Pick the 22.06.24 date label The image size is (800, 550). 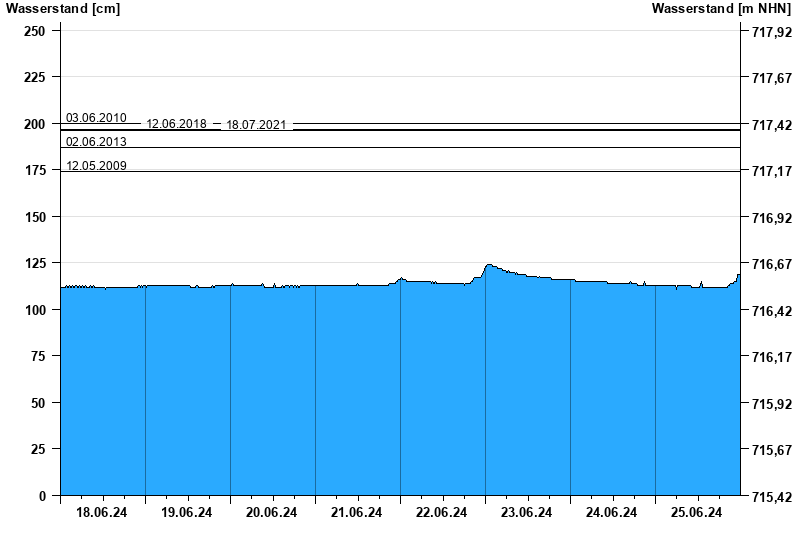point(442,513)
